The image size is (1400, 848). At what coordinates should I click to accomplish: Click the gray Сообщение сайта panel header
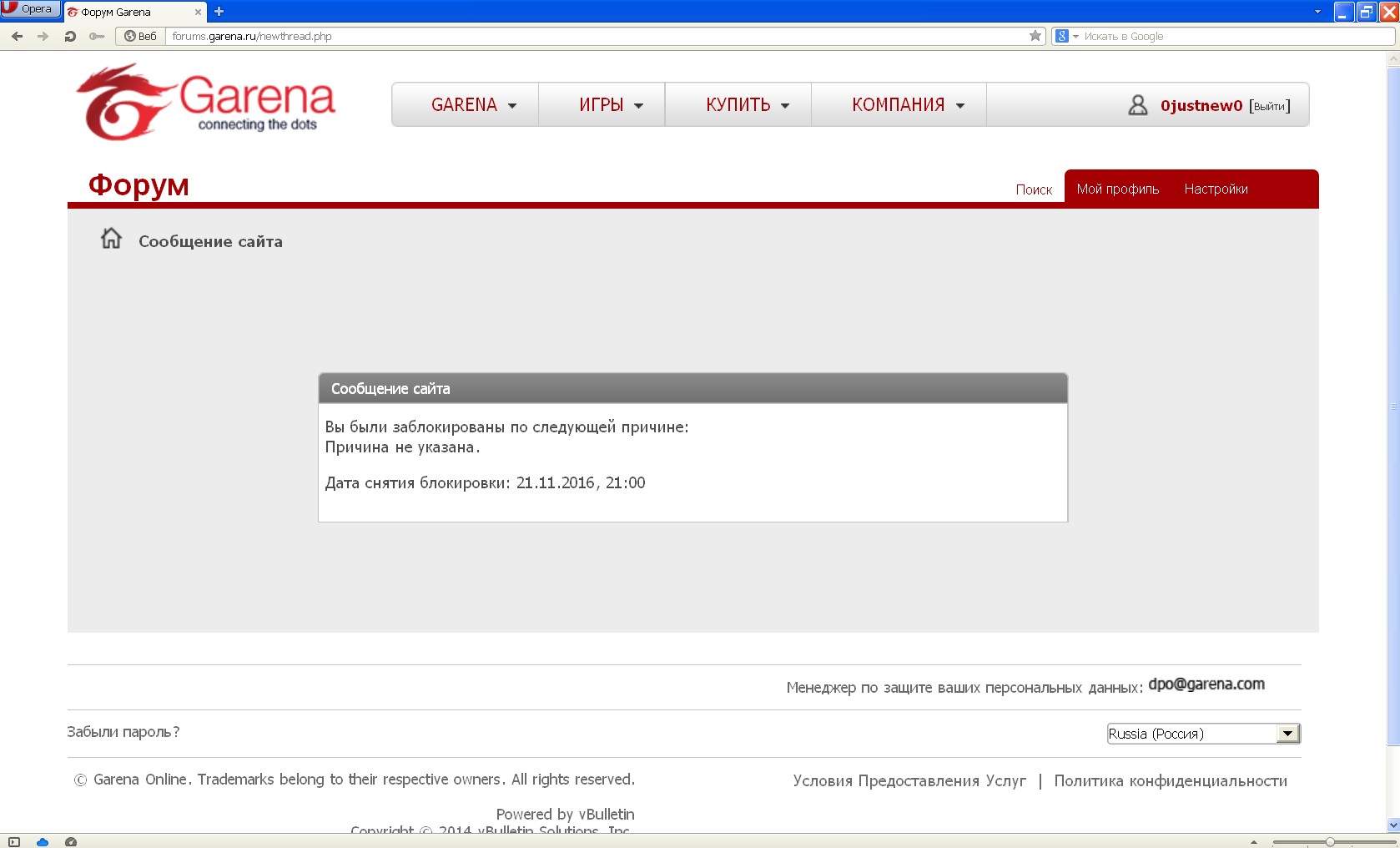pos(692,389)
